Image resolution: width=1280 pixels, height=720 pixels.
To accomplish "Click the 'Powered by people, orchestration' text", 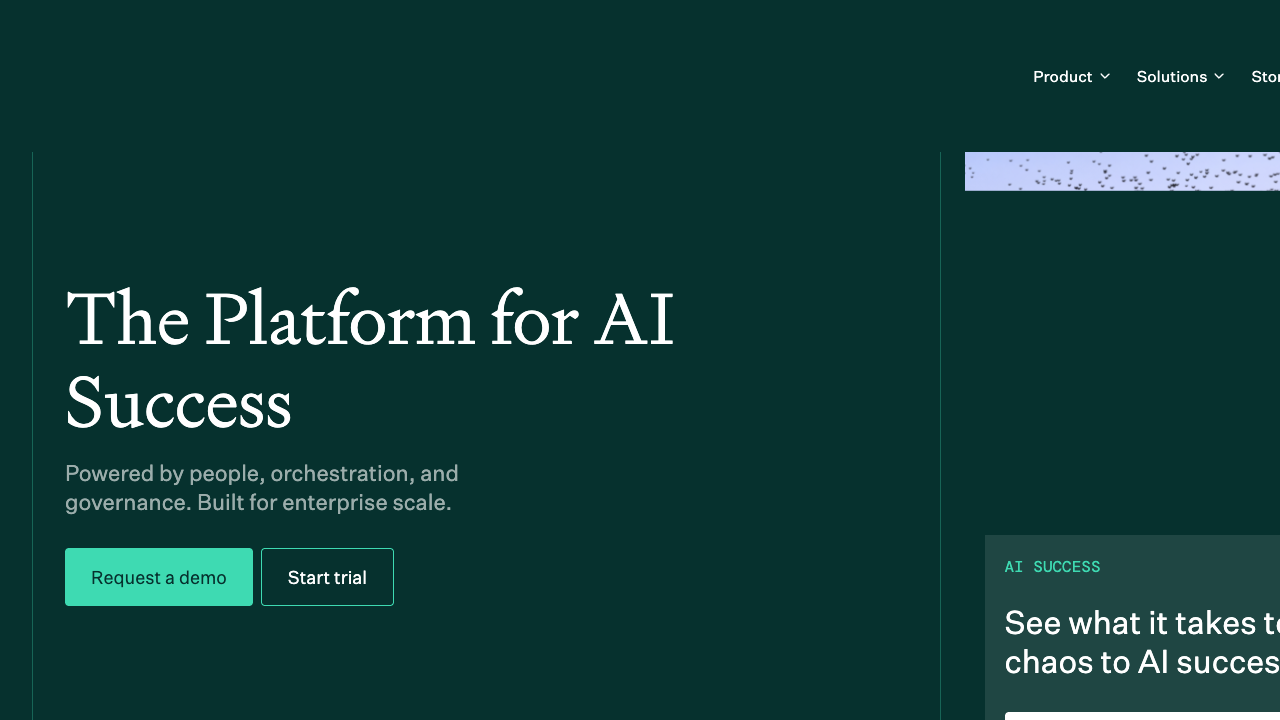I will [x=262, y=473].
